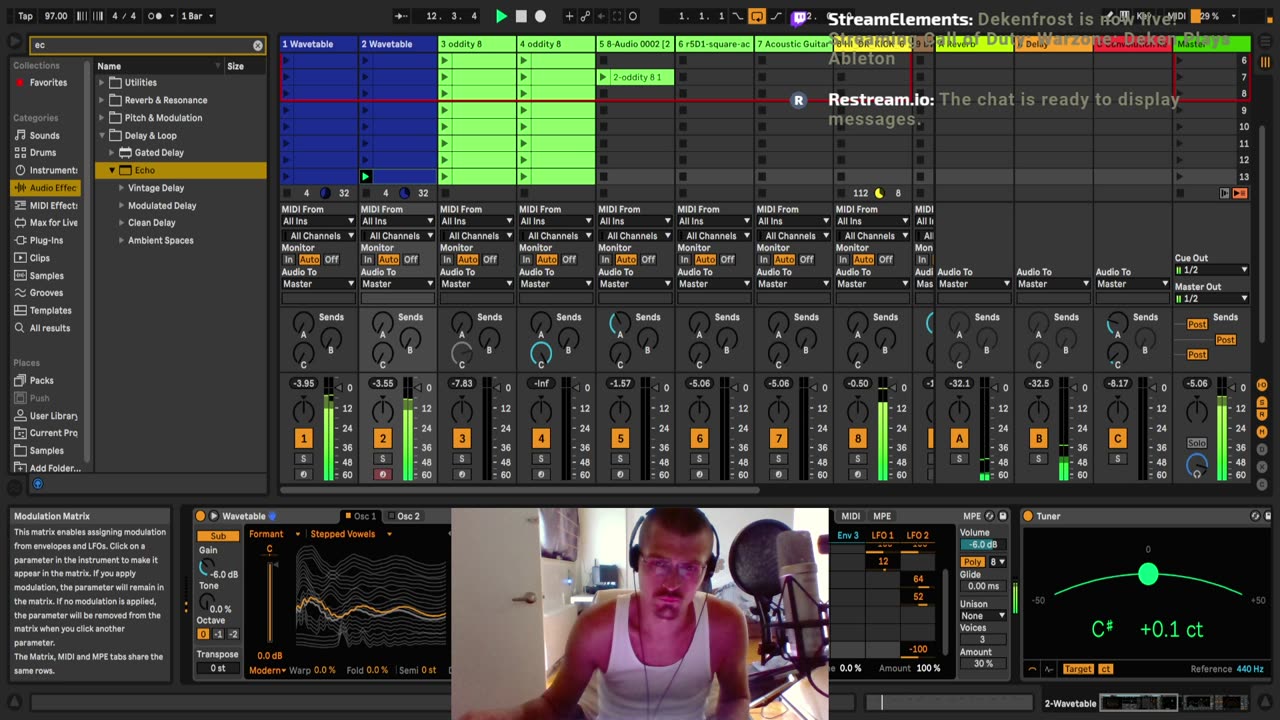Clear the browser search field
This screenshot has width=1280, height=720.
(x=257, y=45)
